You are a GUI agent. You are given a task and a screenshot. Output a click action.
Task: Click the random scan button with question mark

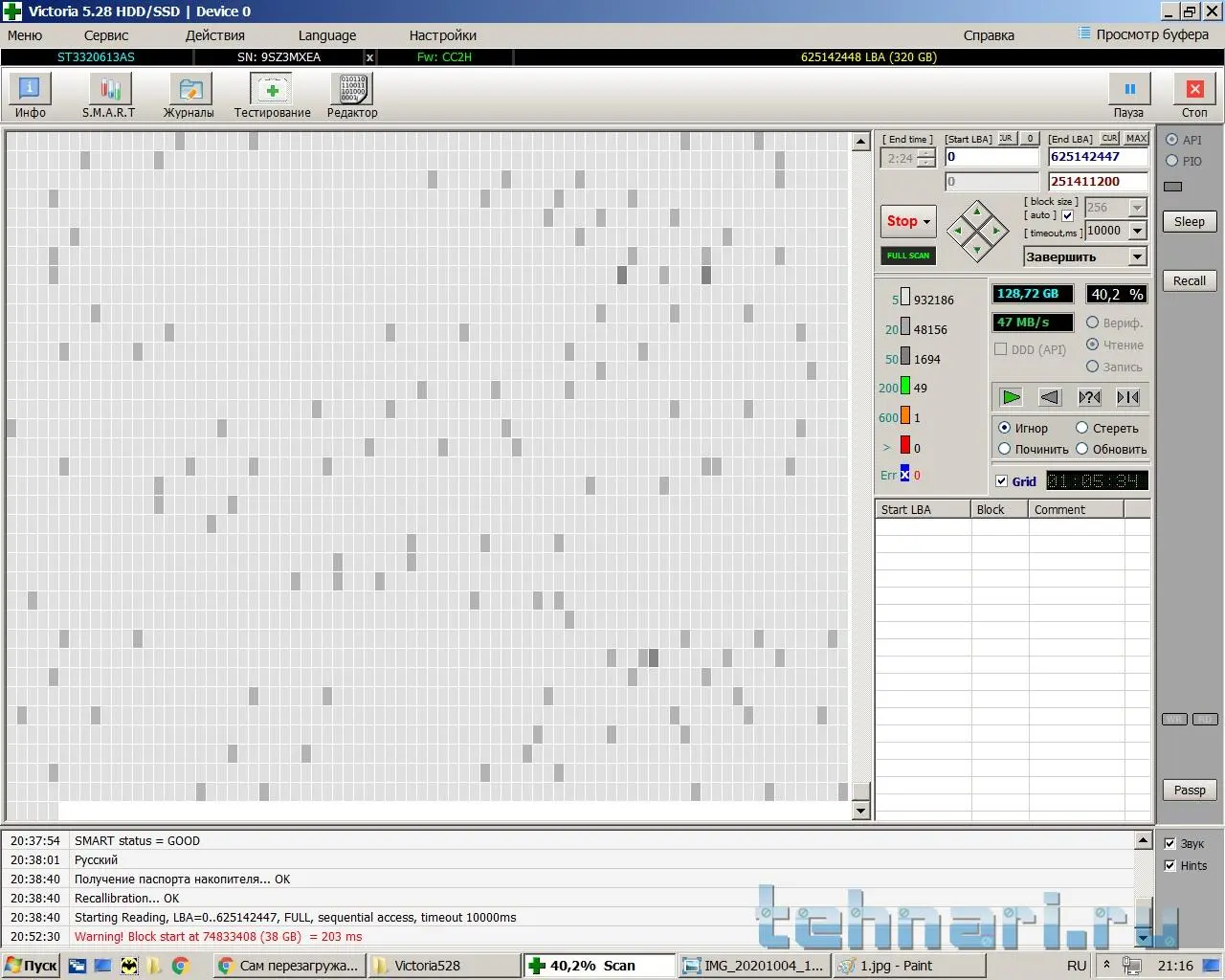(1089, 397)
